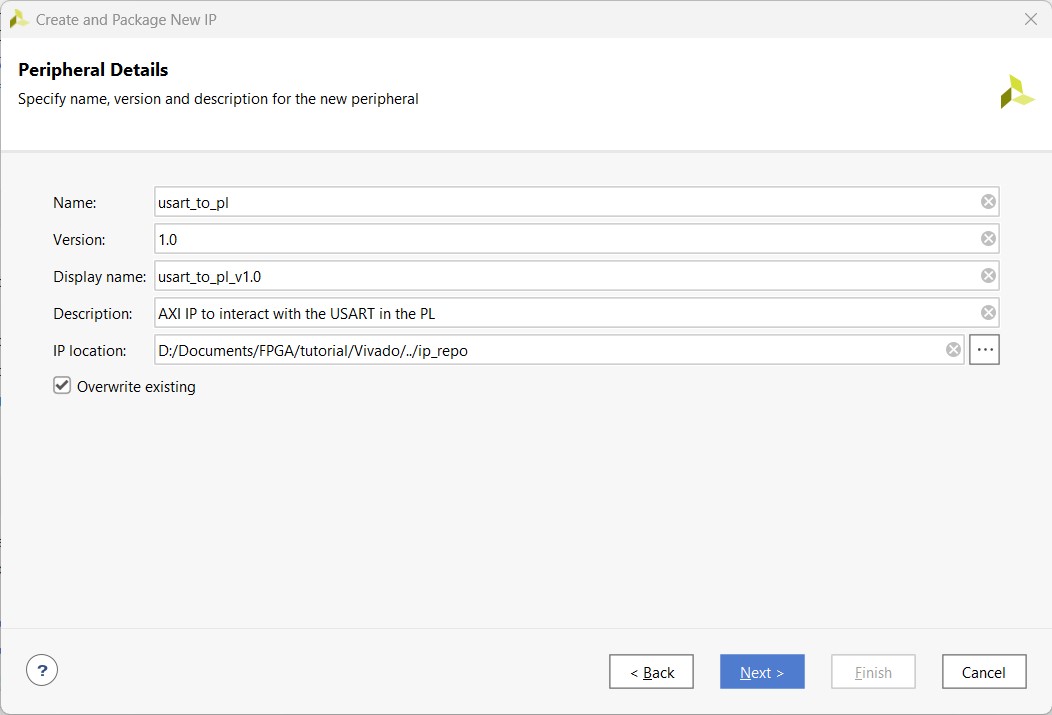This screenshot has height=715, width=1052.
Task: Clear the Description field with the X icon
Action: [x=988, y=313]
